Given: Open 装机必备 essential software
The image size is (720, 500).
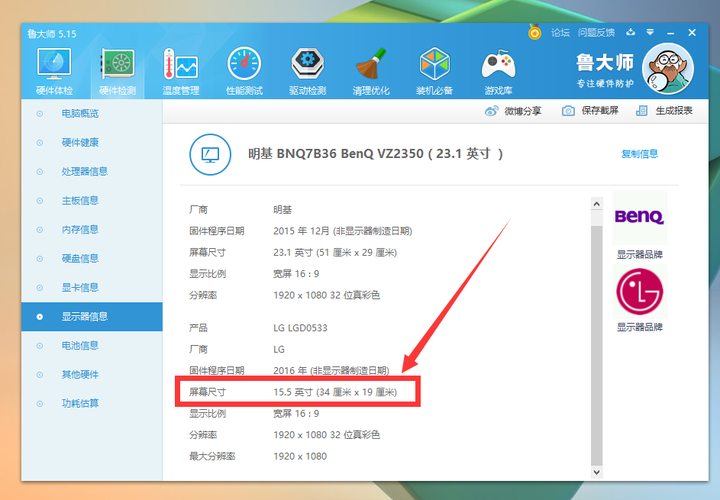Looking at the screenshot, I should [x=434, y=71].
